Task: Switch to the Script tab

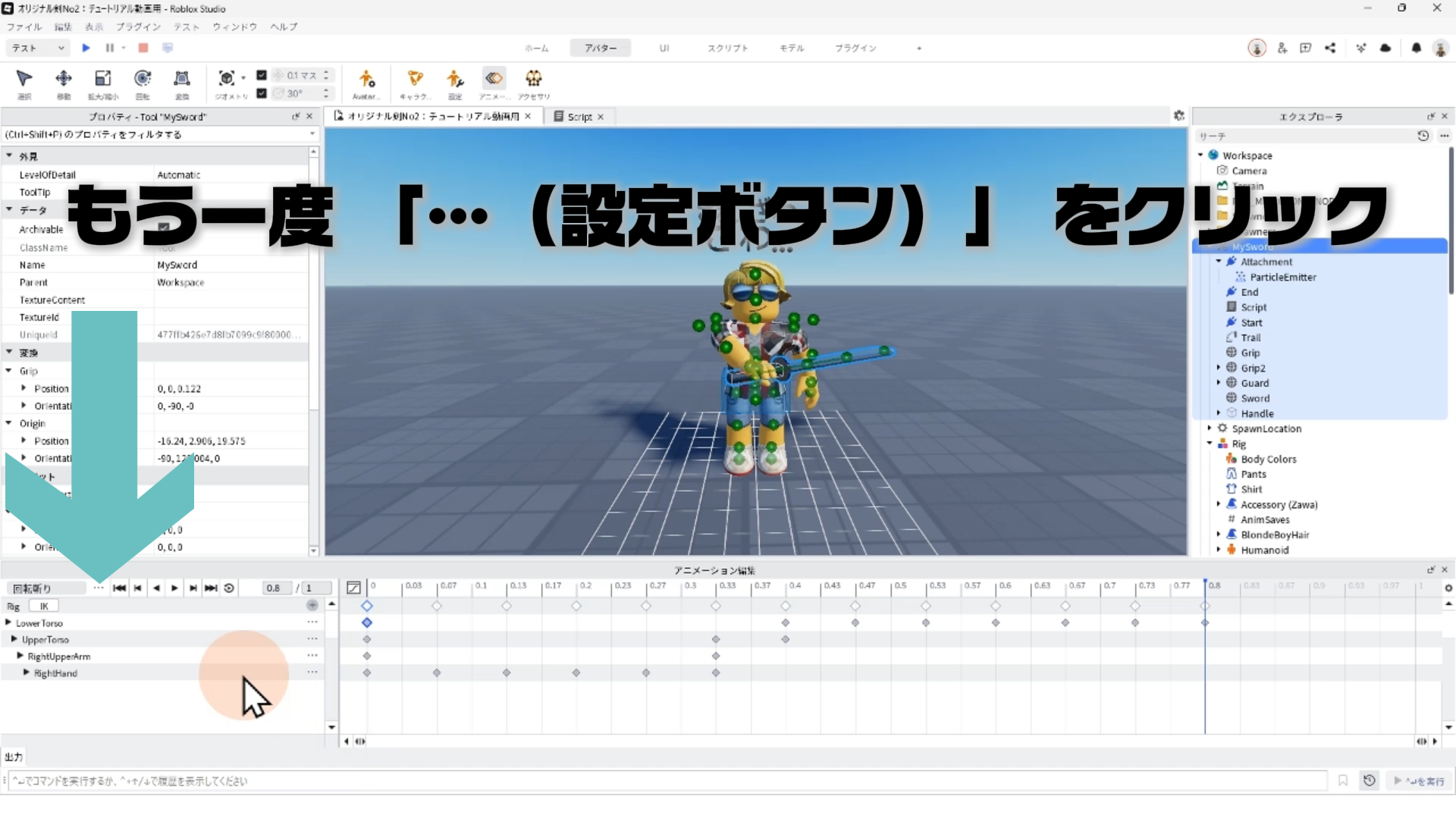Action: click(579, 117)
